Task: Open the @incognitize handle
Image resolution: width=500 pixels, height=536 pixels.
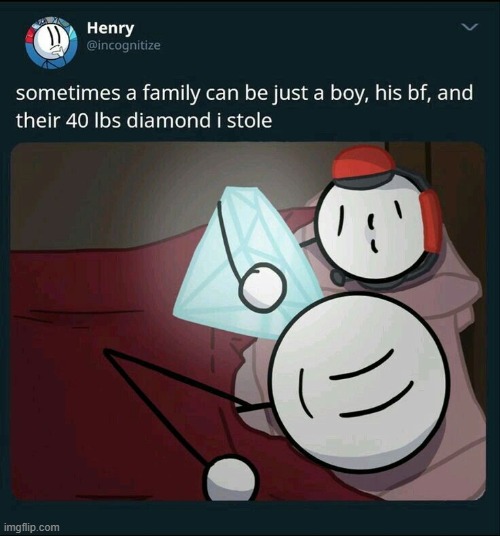Action: pyautogui.click(x=123, y=45)
